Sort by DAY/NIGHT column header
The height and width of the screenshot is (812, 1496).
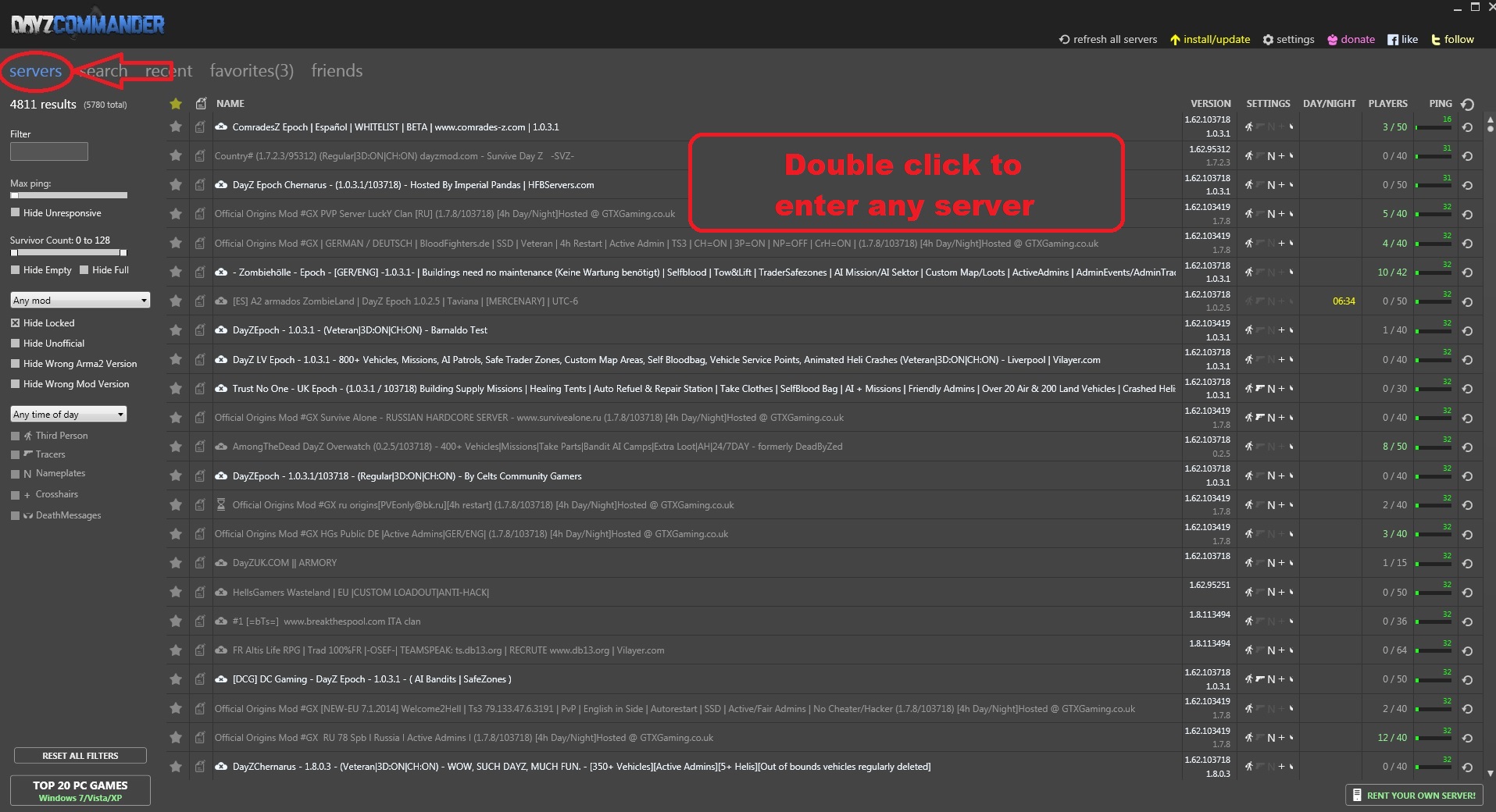1330,103
